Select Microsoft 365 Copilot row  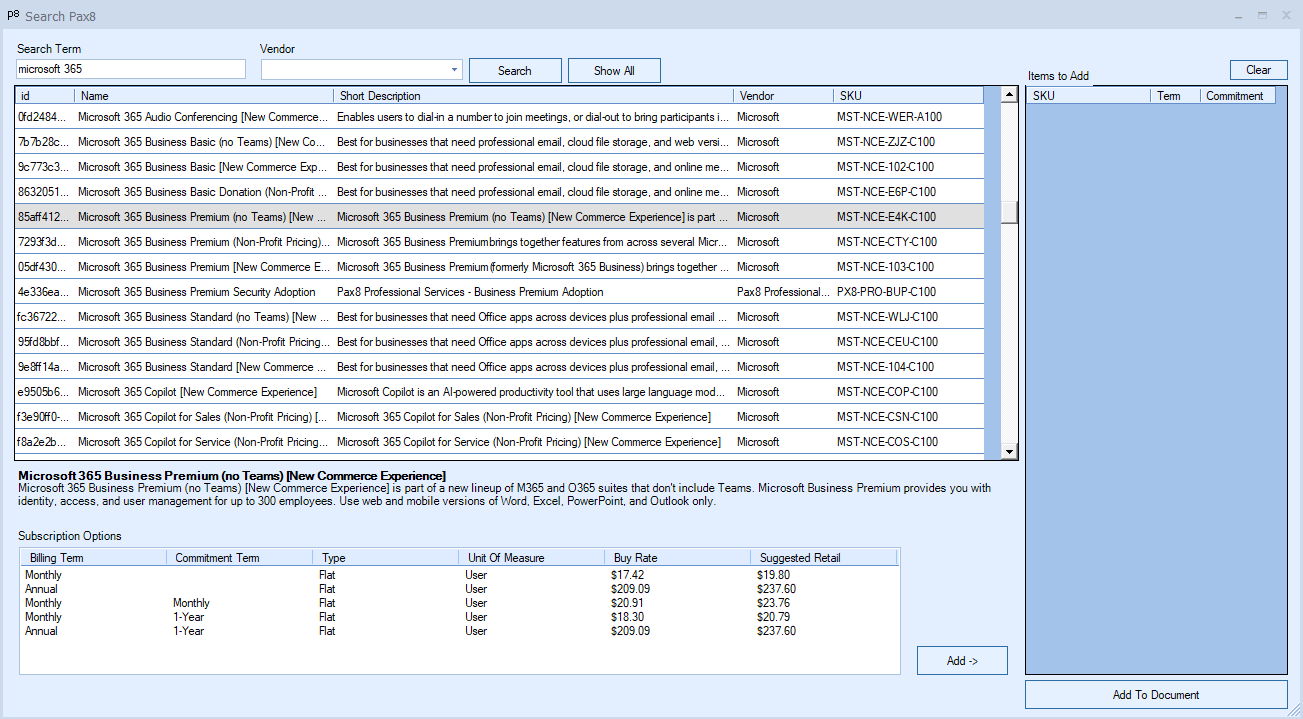(198, 392)
